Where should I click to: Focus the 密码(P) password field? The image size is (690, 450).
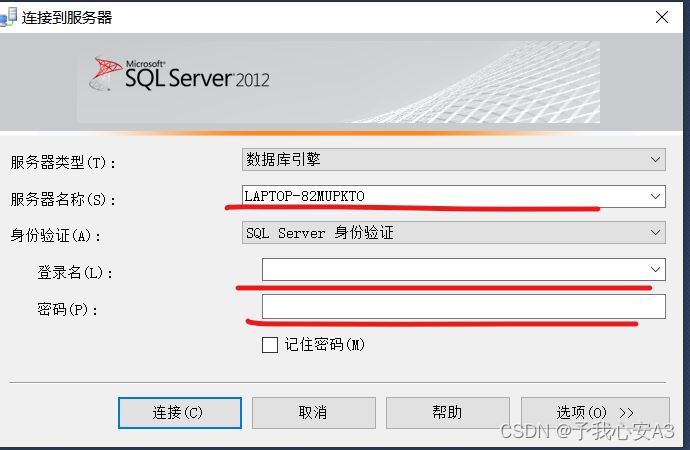[464, 306]
